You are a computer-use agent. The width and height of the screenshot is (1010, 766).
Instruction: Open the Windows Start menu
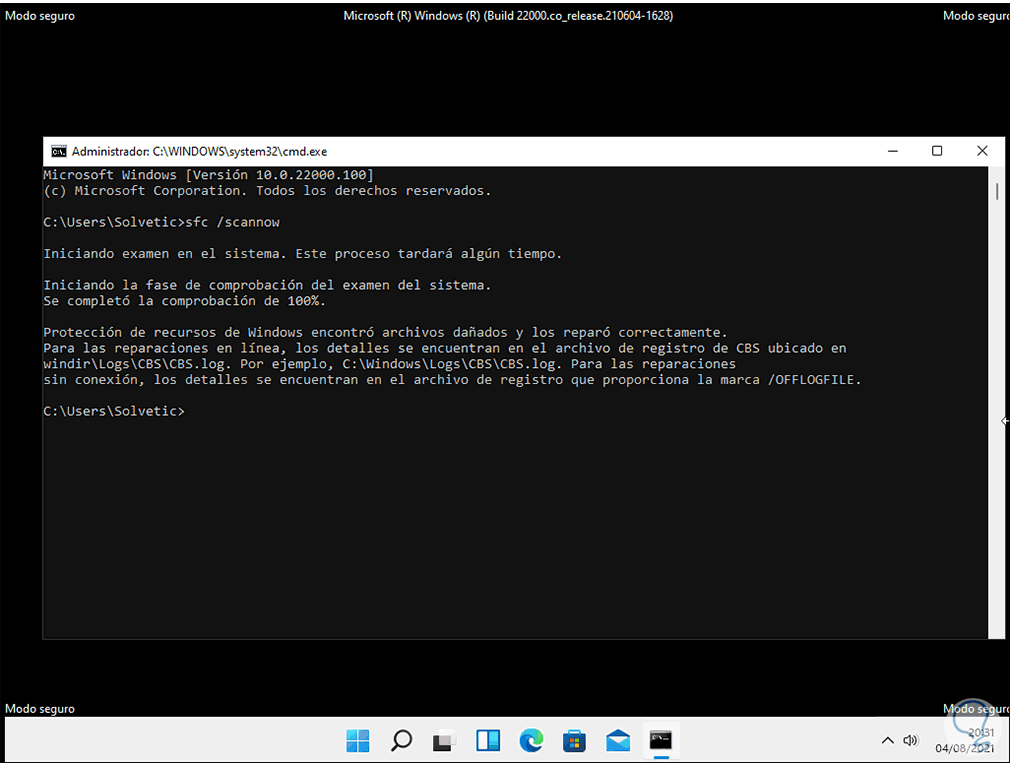pyautogui.click(x=357, y=740)
